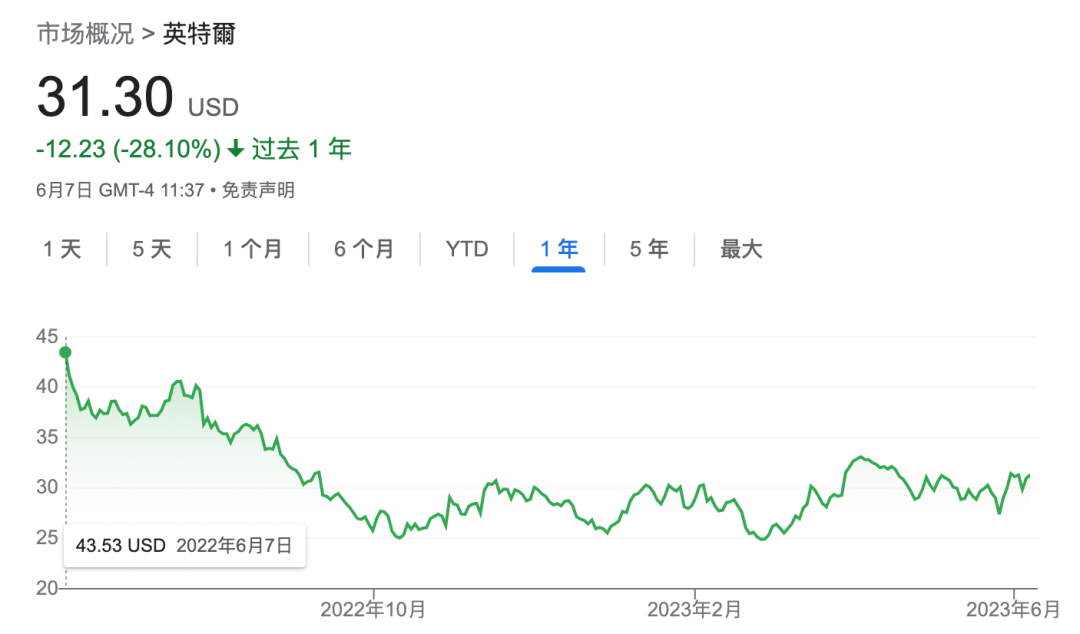
Task: Select the 1 年 range tab
Action: click(559, 249)
